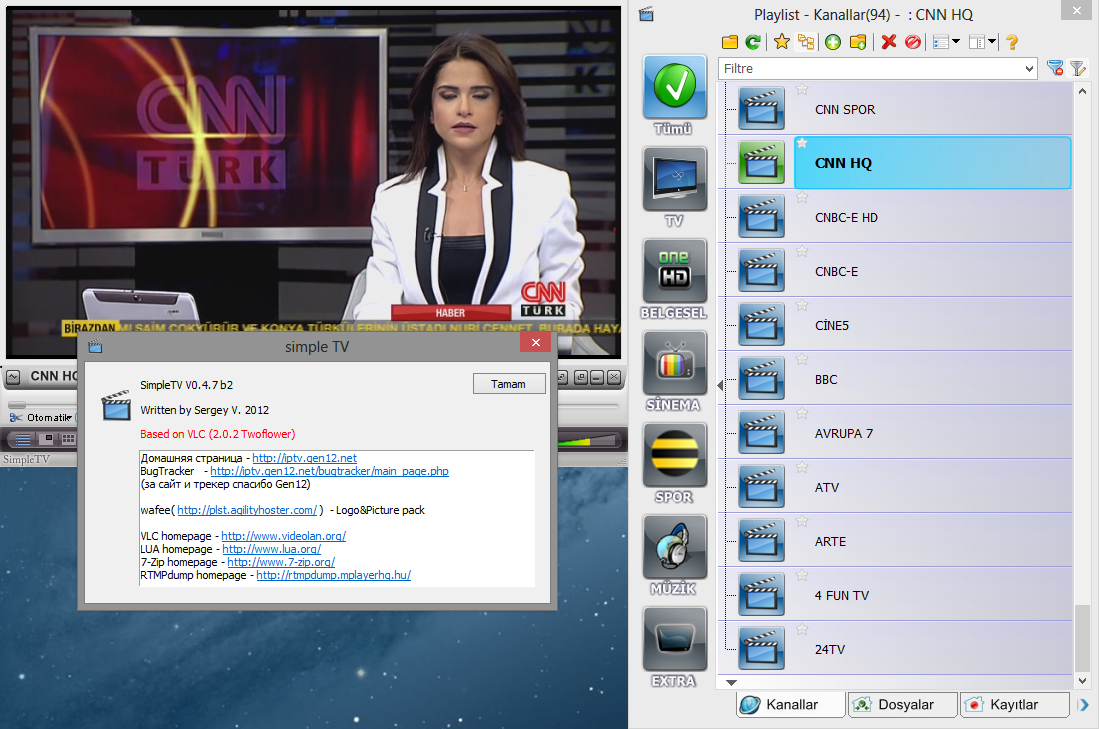Add a new group folder icon
Viewport: 1099px width, 729px height.
(858, 42)
